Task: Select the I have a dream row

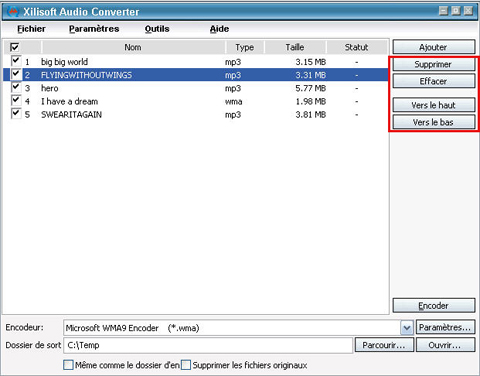Action: [x=196, y=101]
